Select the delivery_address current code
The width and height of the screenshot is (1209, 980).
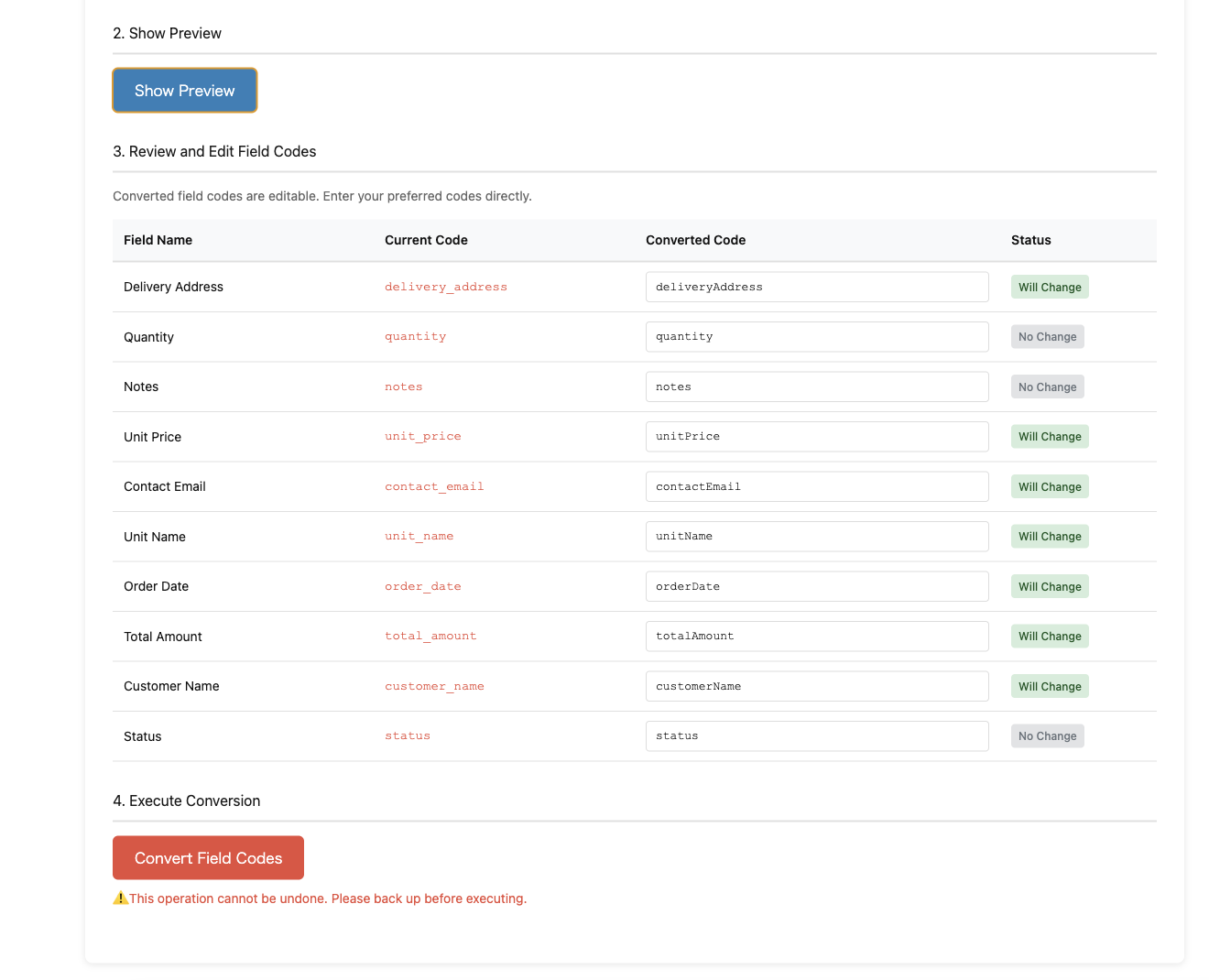[446, 287]
